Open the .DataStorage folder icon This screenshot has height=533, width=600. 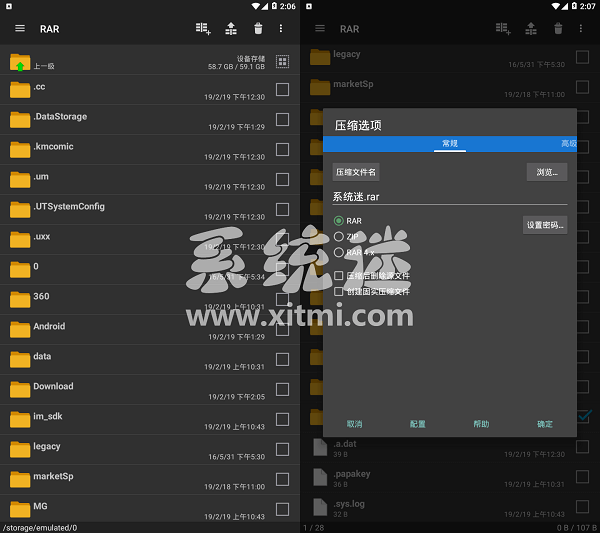pos(20,120)
